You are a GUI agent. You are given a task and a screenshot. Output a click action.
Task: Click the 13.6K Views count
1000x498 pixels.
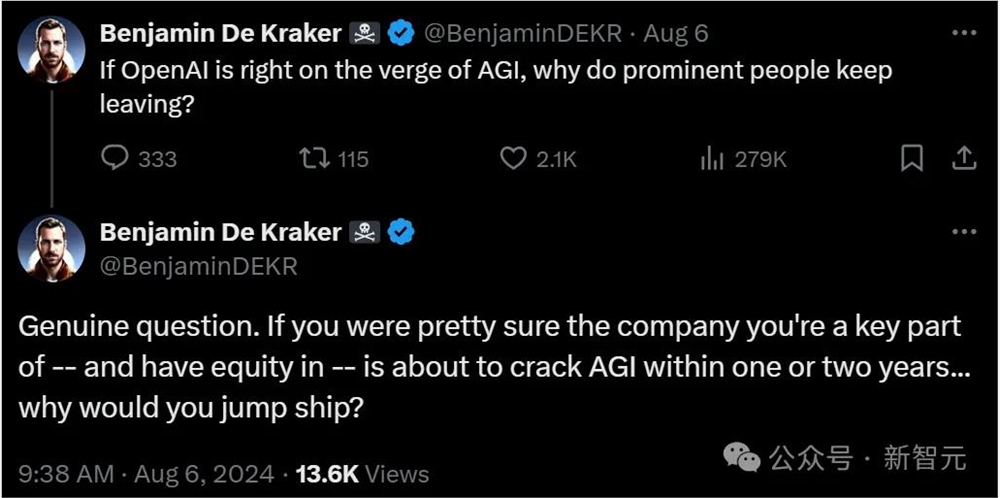point(364,473)
